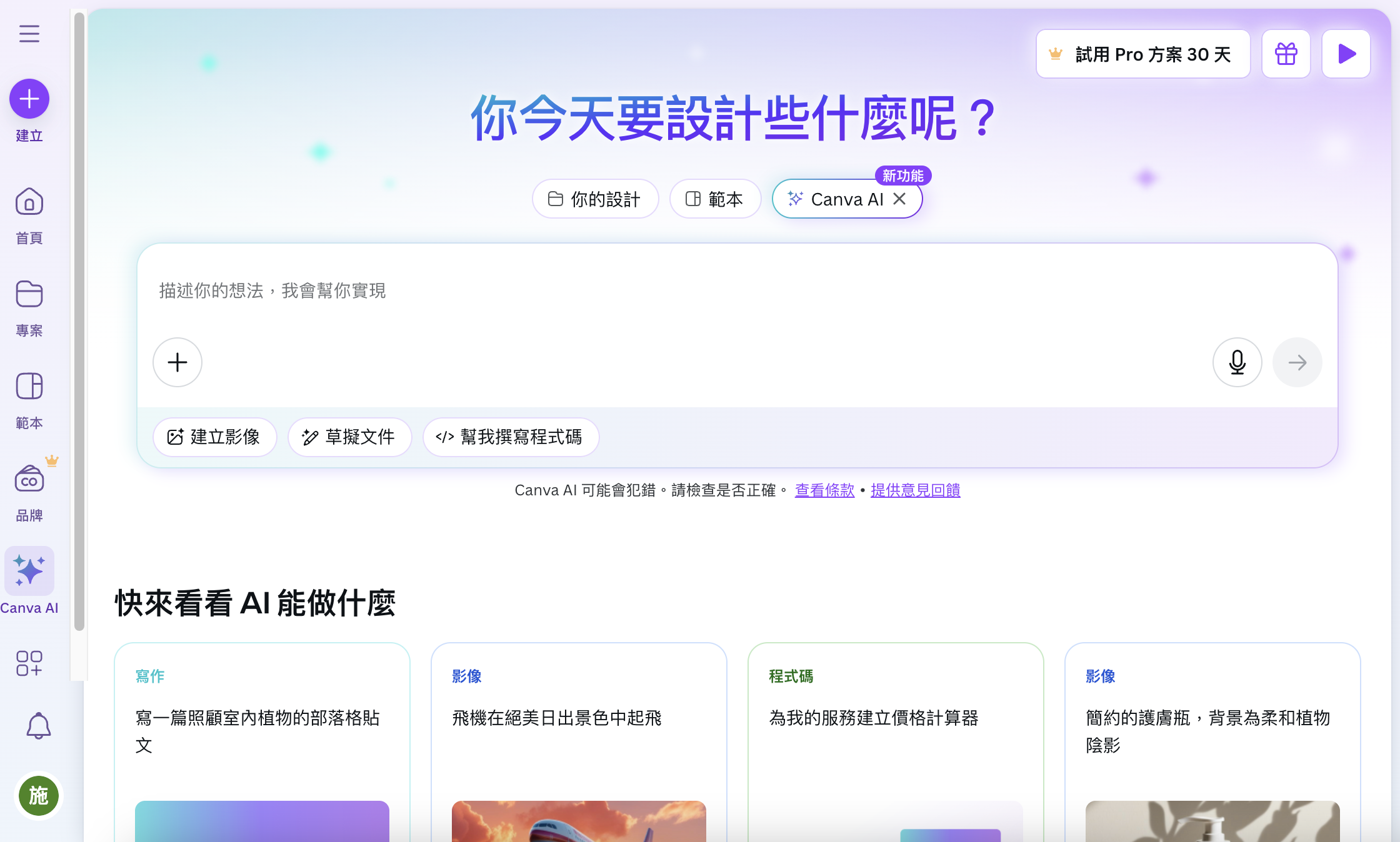Click the 建立 plus icon in sidebar

click(29, 98)
